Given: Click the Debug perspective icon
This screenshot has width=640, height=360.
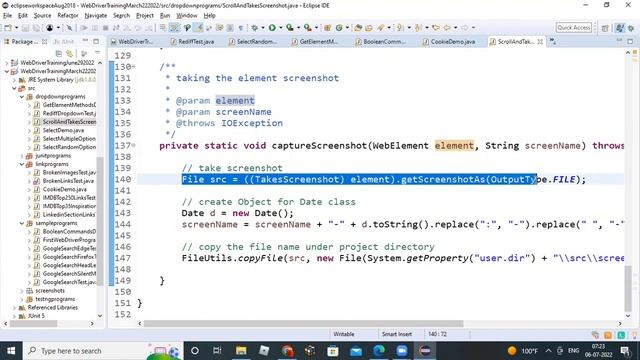Looking at the screenshot, I should click(x=631, y=28).
